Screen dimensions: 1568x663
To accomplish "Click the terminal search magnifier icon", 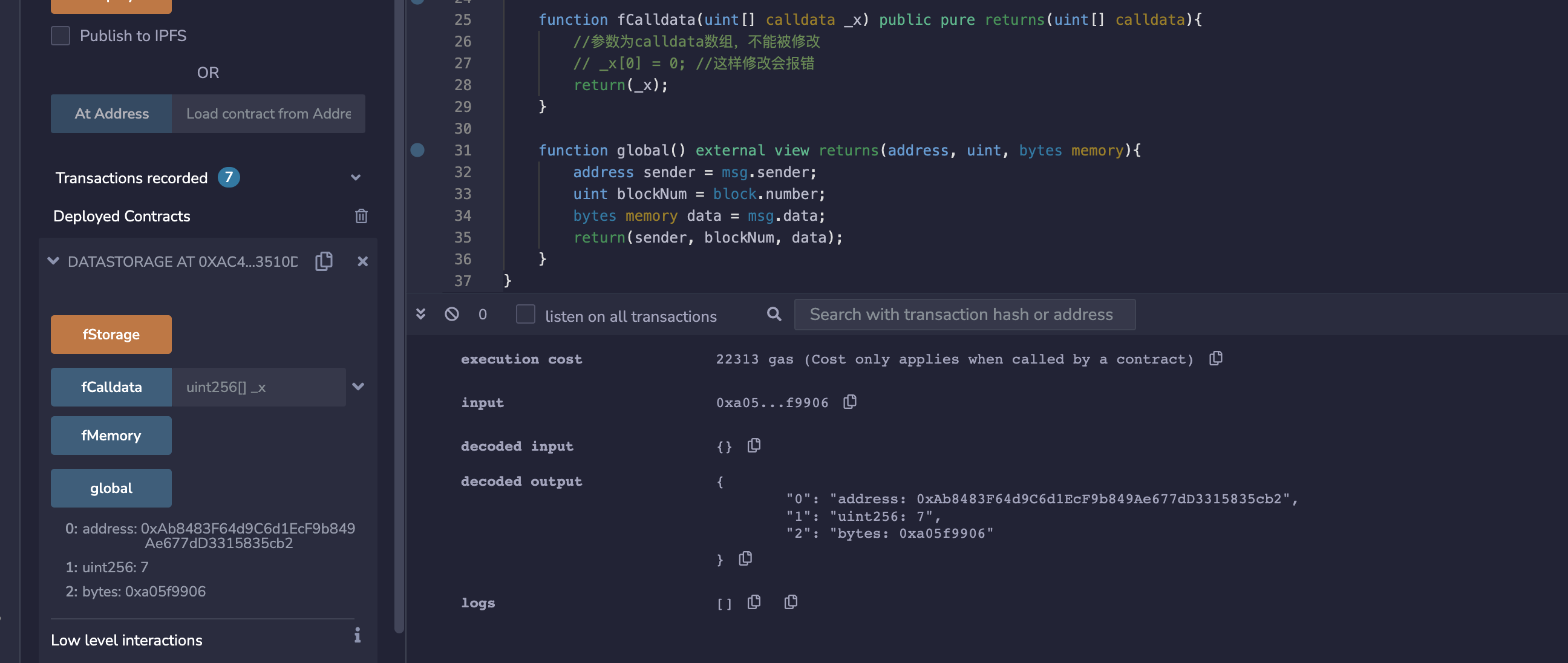I will (x=774, y=314).
